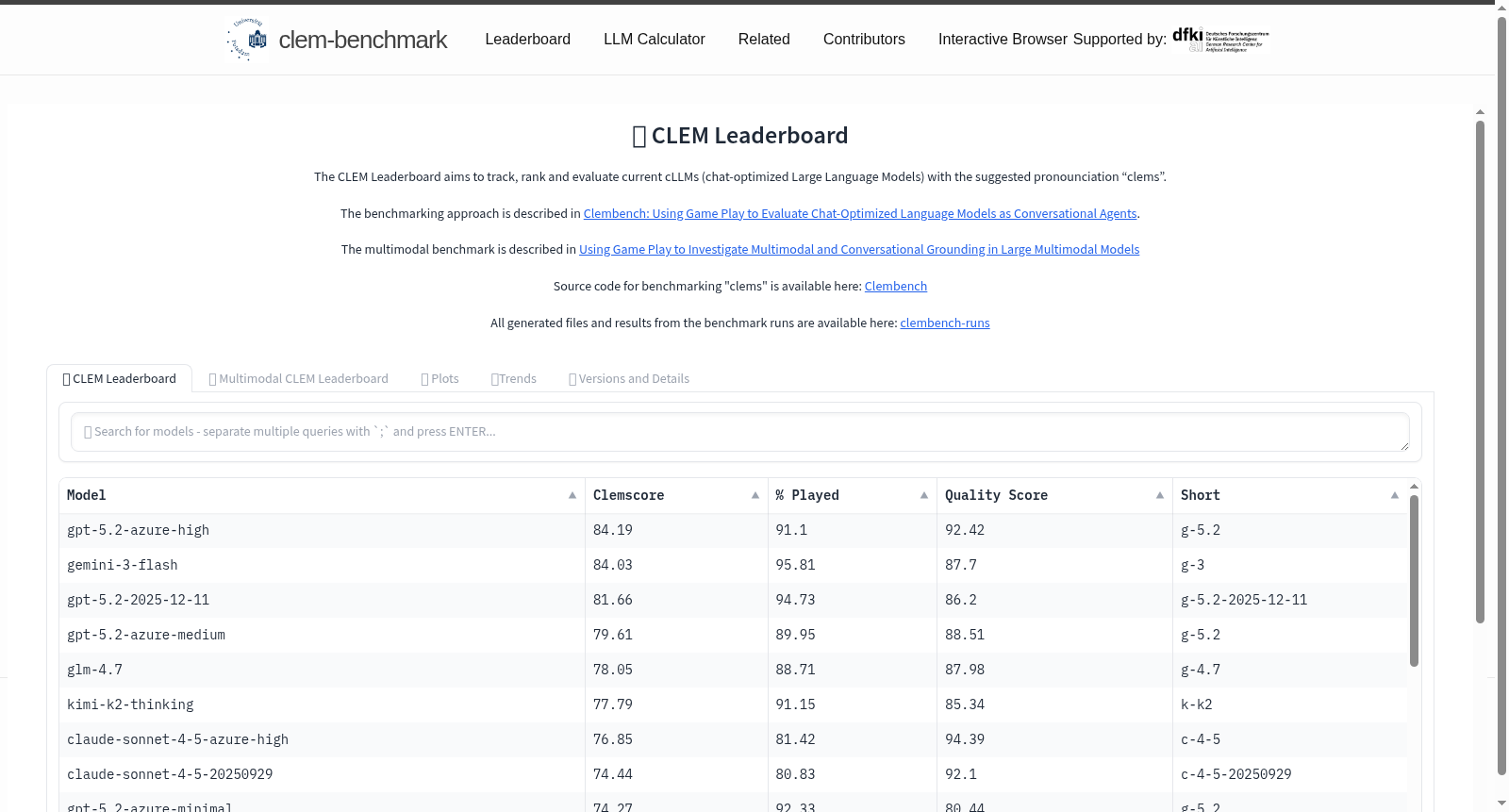The width and height of the screenshot is (1509, 812).
Task: Select the CLEM Leaderboard tab
Action: click(120, 378)
